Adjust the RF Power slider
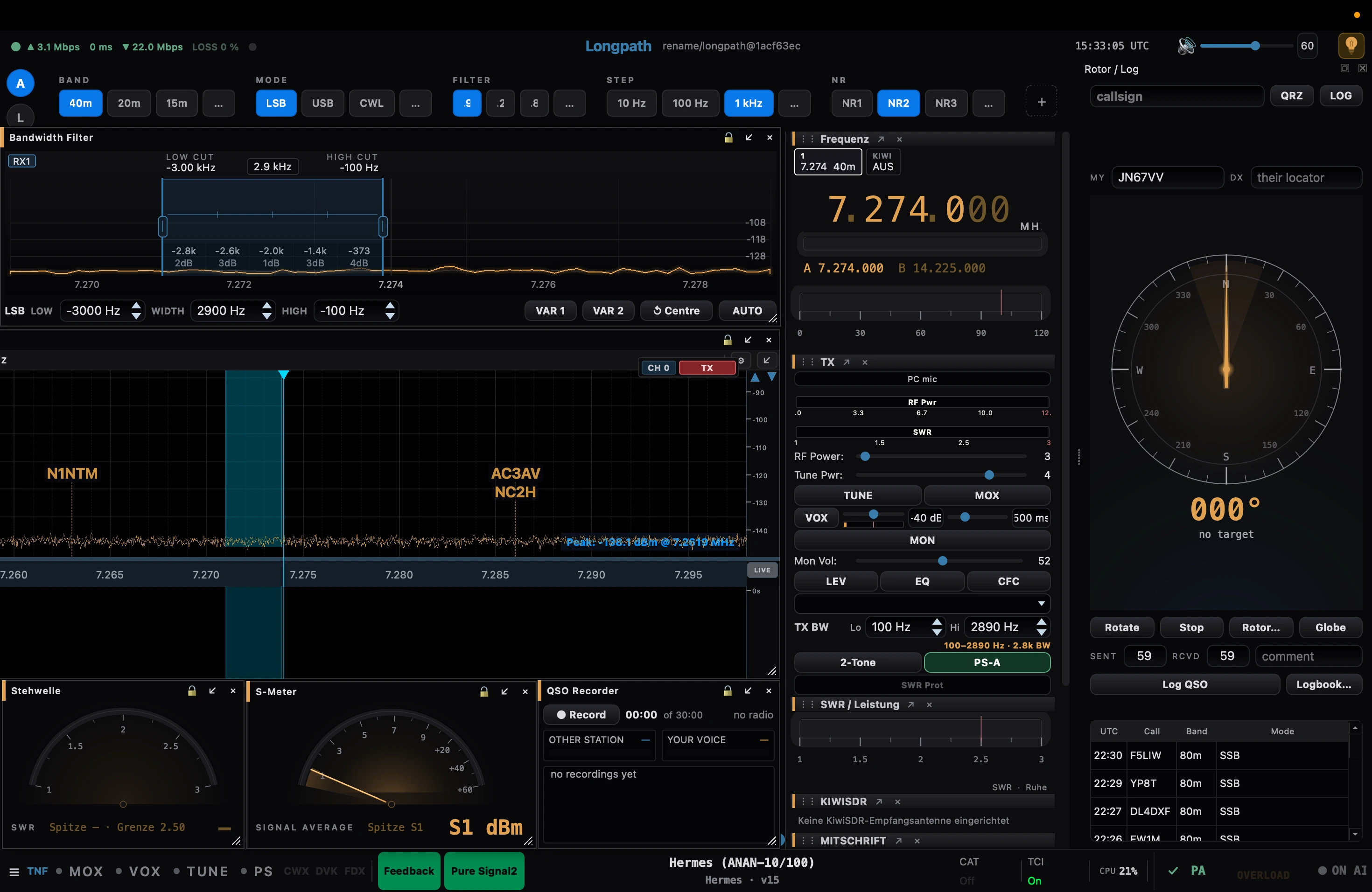The height and width of the screenshot is (892, 1372). (941, 457)
